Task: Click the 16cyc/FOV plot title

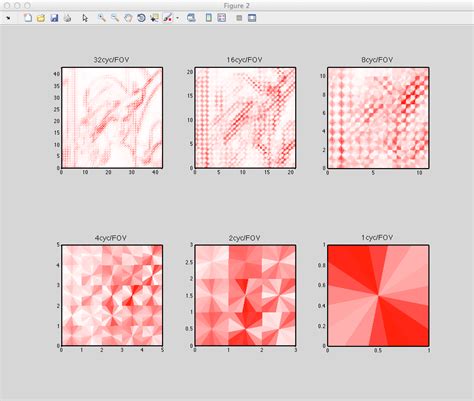Action: (x=244, y=60)
